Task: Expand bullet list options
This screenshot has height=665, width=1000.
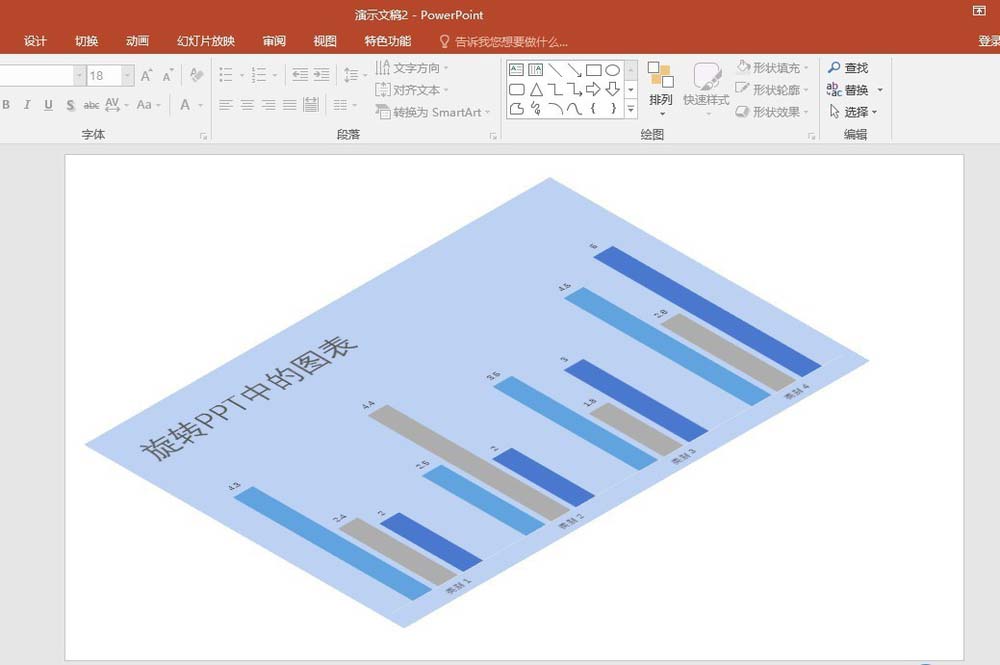Action: pyautogui.click(x=242, y=75)
